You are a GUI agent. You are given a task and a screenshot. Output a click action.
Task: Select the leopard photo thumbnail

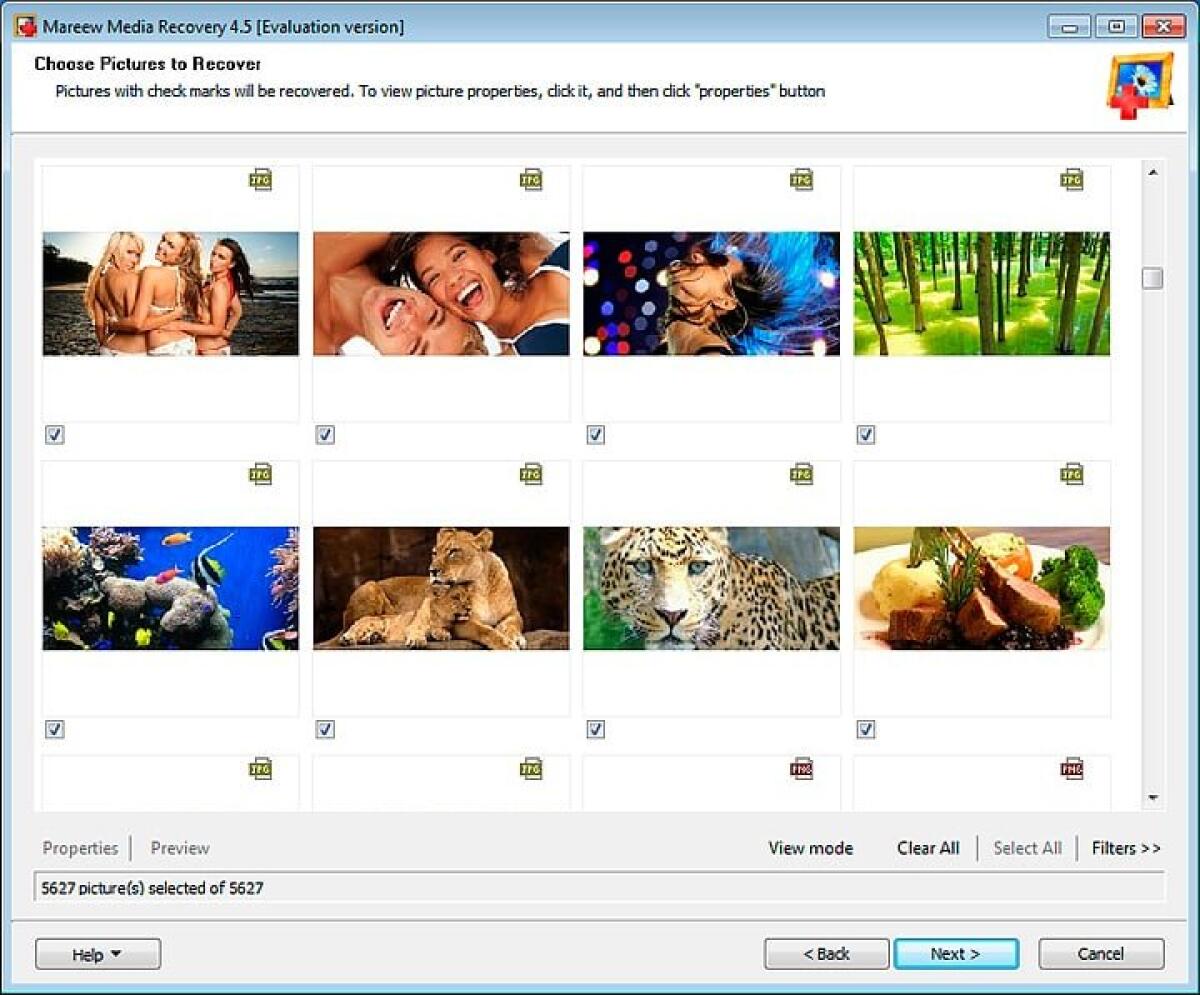click(x=711, y=588)
